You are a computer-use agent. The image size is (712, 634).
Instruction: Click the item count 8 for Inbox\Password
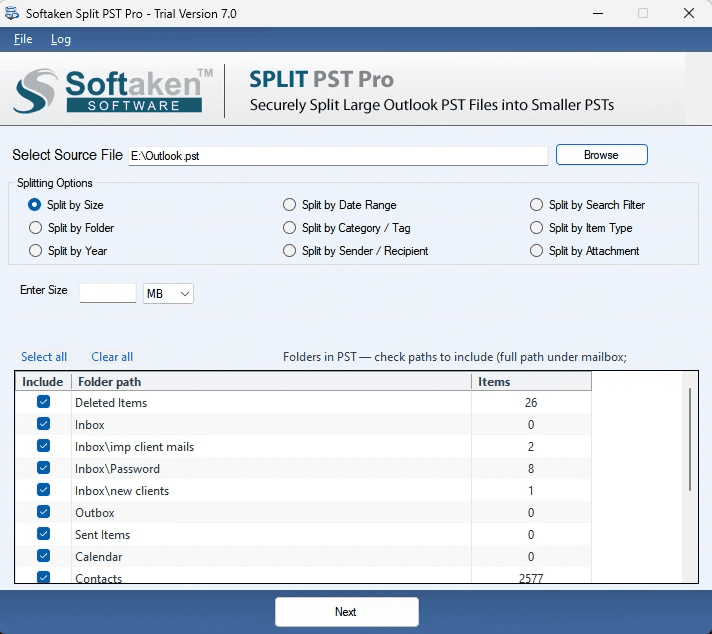pyautogui.click(x=531, y=469)
